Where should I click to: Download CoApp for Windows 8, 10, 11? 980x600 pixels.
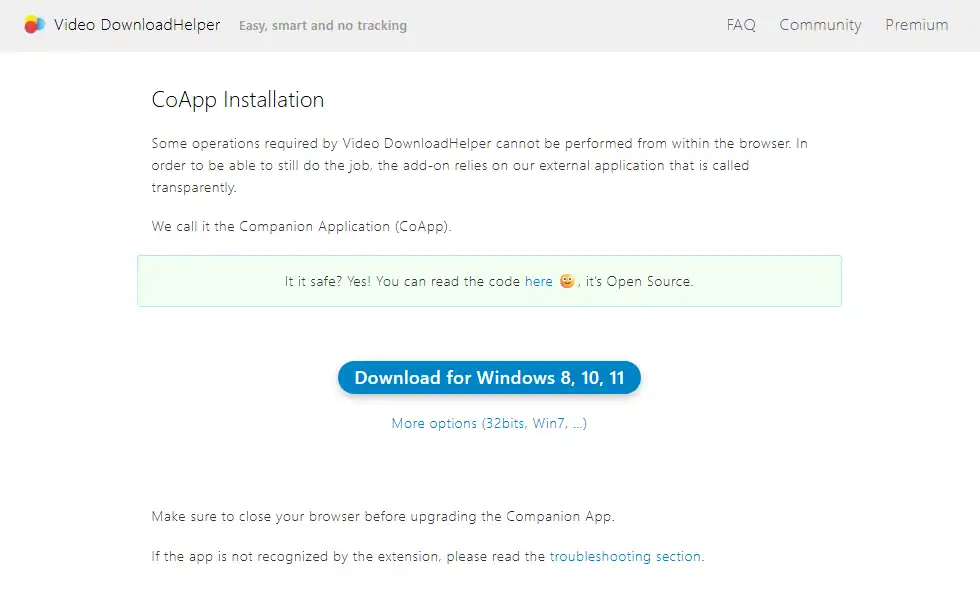point(489,378)
